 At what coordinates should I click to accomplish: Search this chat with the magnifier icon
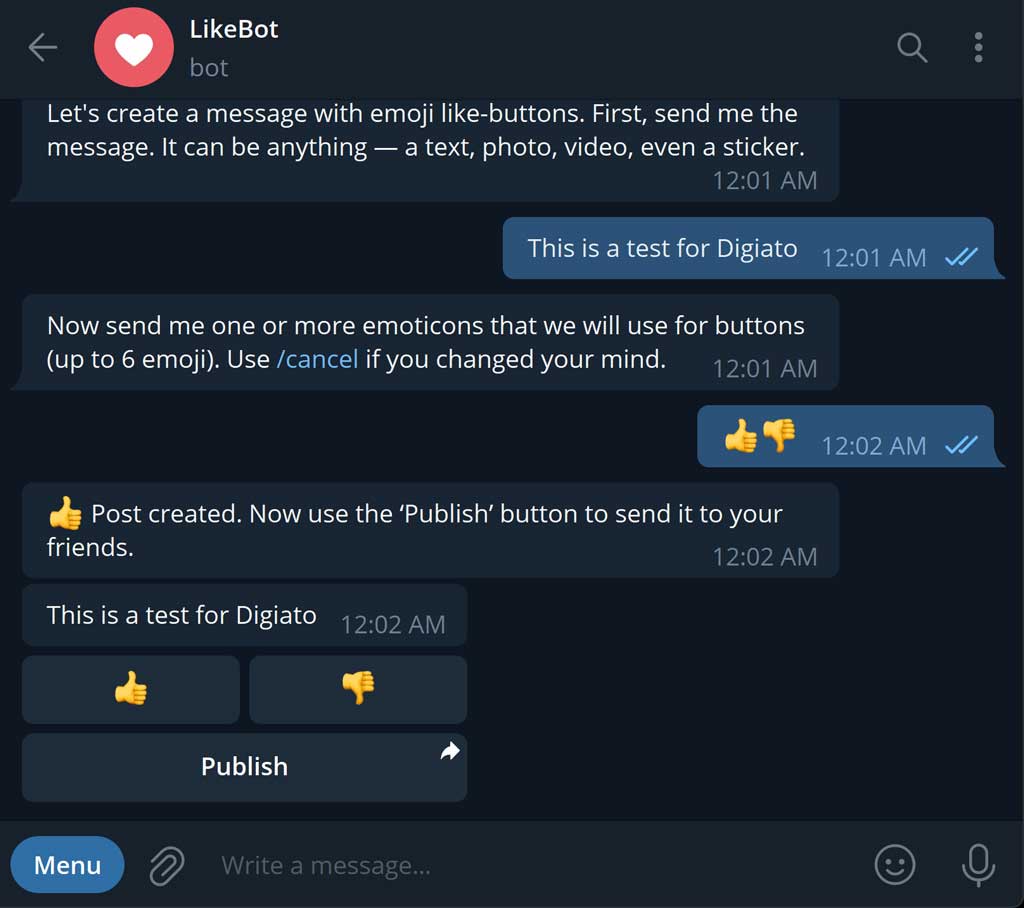(912, 48)
